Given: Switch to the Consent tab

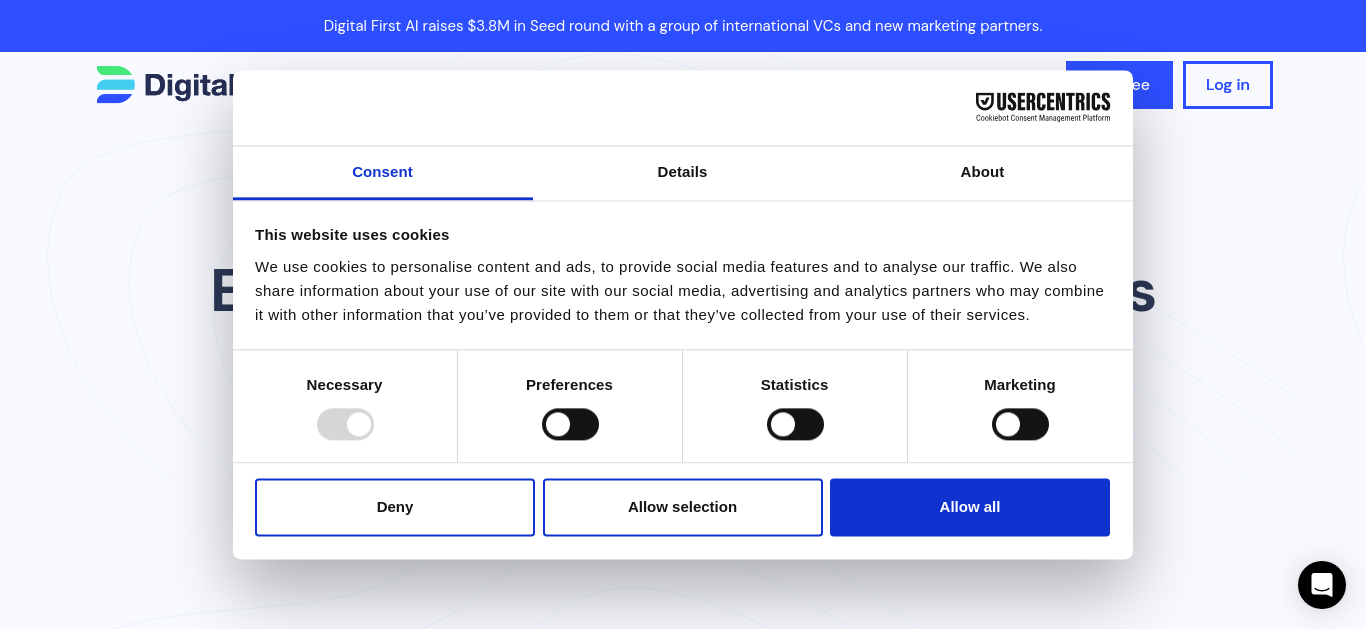Looking at the screenshot, I should pyautogui.click(x=382, y=172).
